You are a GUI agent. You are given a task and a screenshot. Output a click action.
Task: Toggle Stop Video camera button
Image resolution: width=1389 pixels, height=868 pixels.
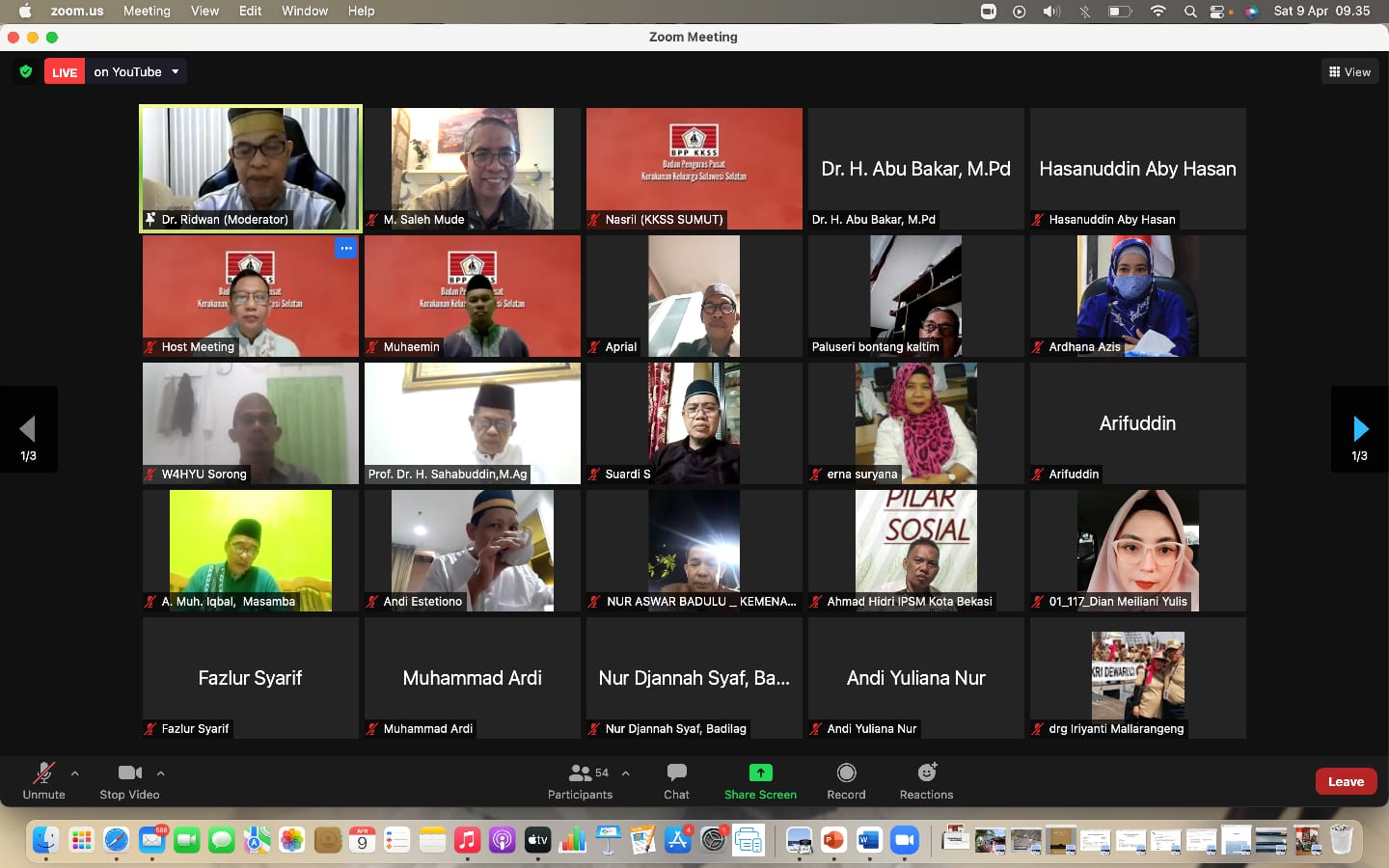(x=129, y=773)
